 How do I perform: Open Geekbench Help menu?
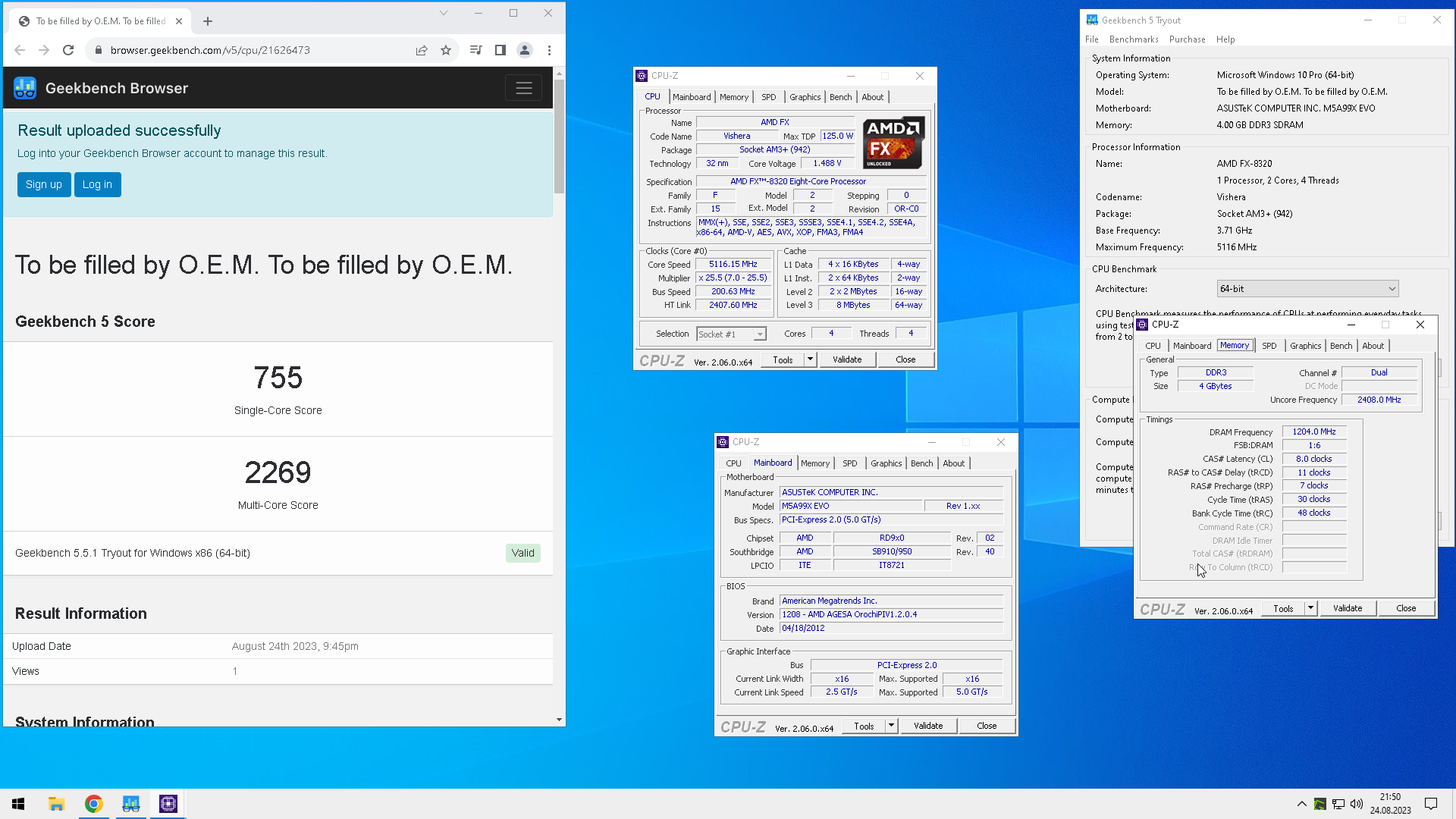pos(1225,39)
